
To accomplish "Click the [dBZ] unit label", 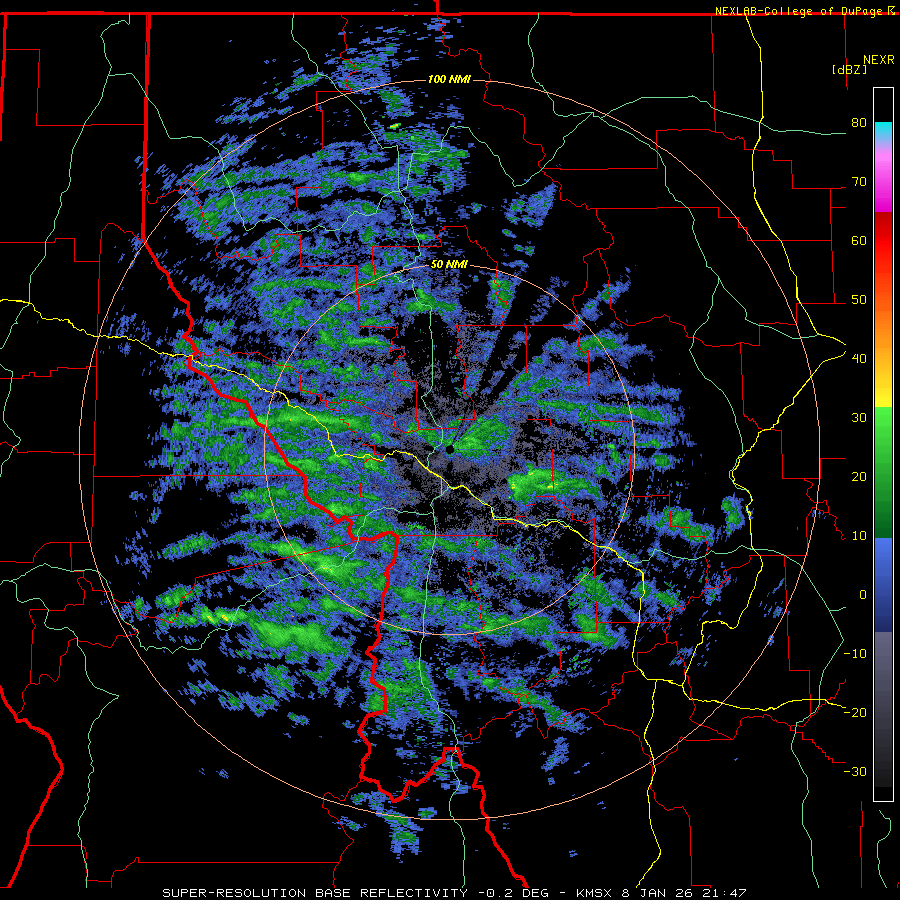I will tap(849, 69).
